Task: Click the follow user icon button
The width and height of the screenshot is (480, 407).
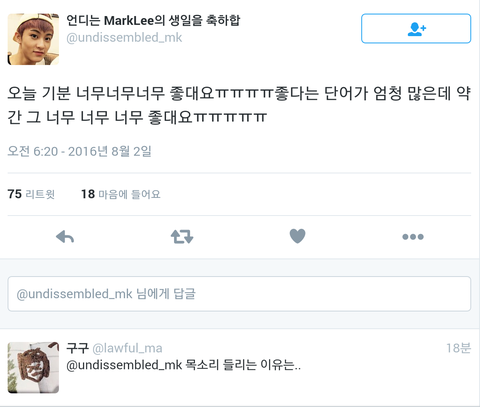Action: [416, 29]
